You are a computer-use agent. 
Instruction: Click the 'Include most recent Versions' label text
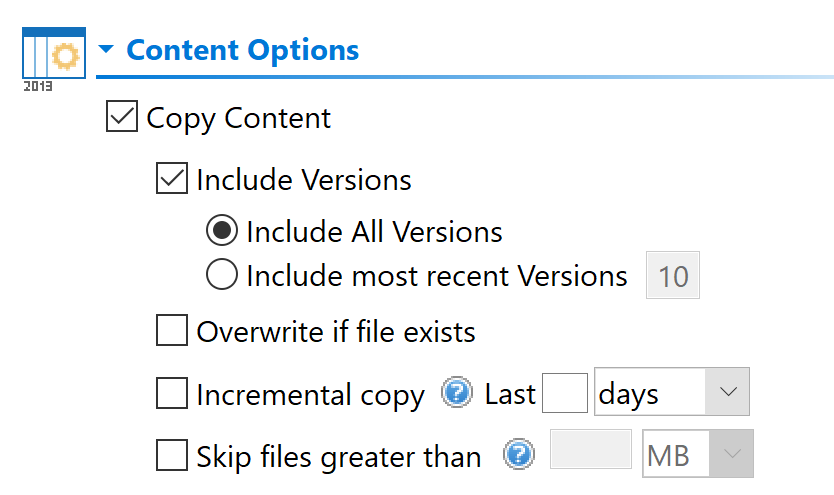click(436, 275)
